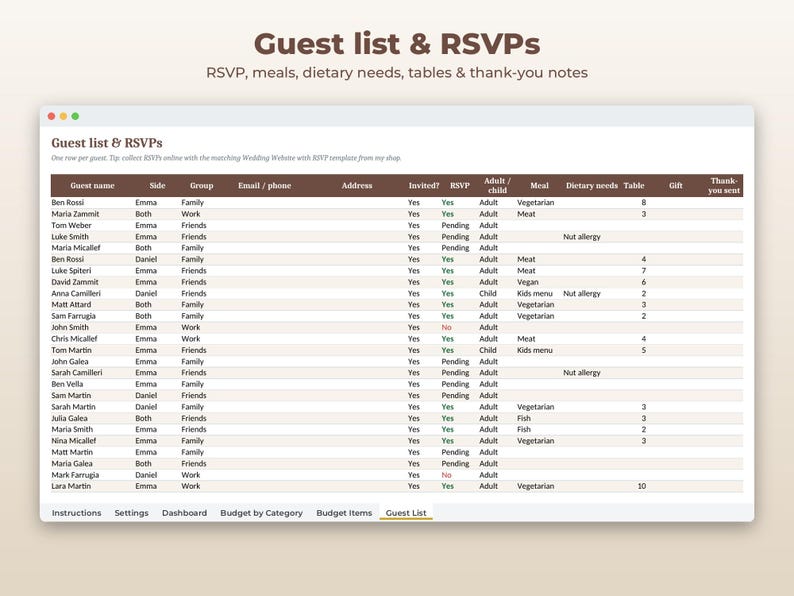Switch to the Instructions sheet tab
The image size is (794, 596).
click(76, 513)
